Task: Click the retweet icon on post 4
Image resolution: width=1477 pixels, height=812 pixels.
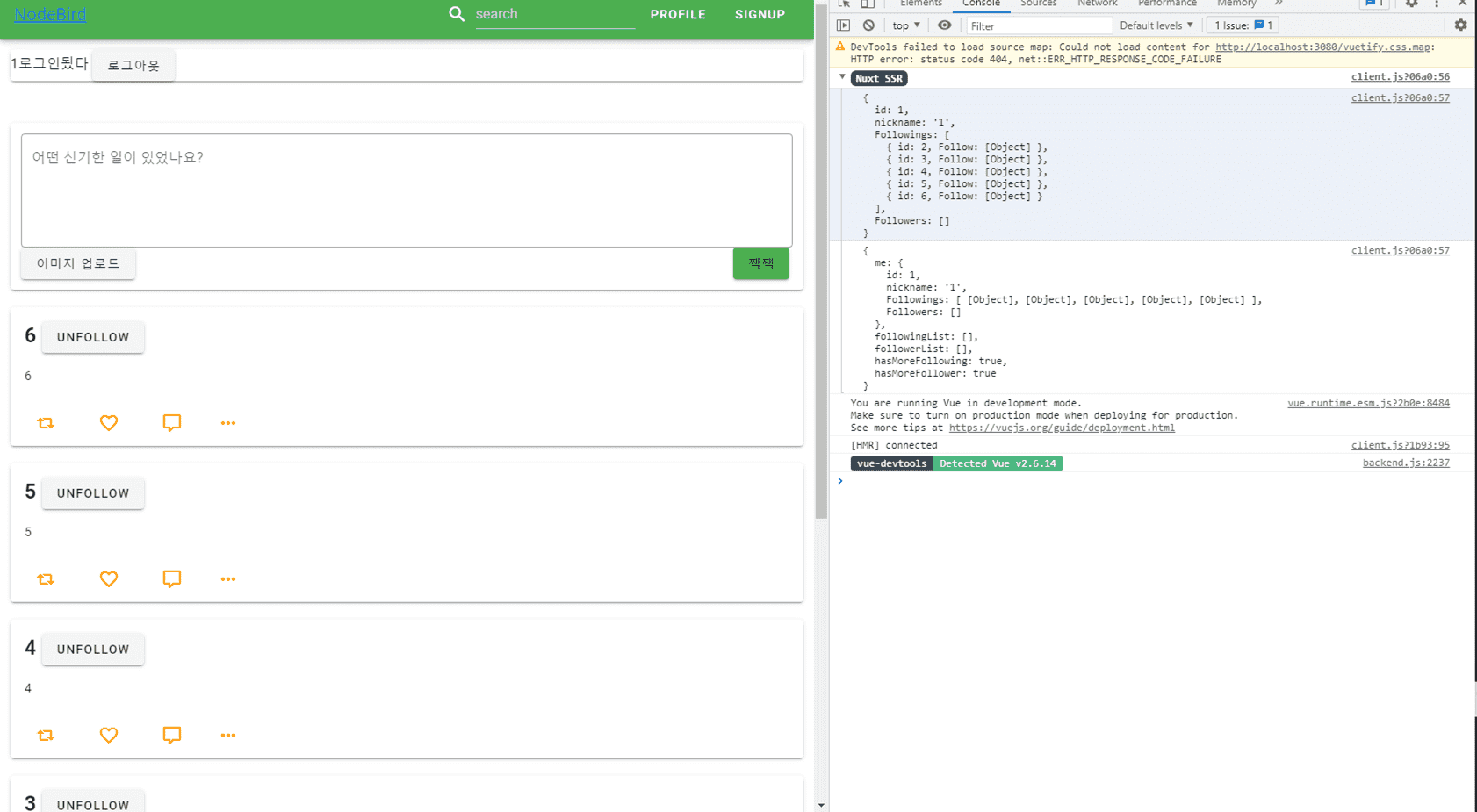Action: [46, 736]
